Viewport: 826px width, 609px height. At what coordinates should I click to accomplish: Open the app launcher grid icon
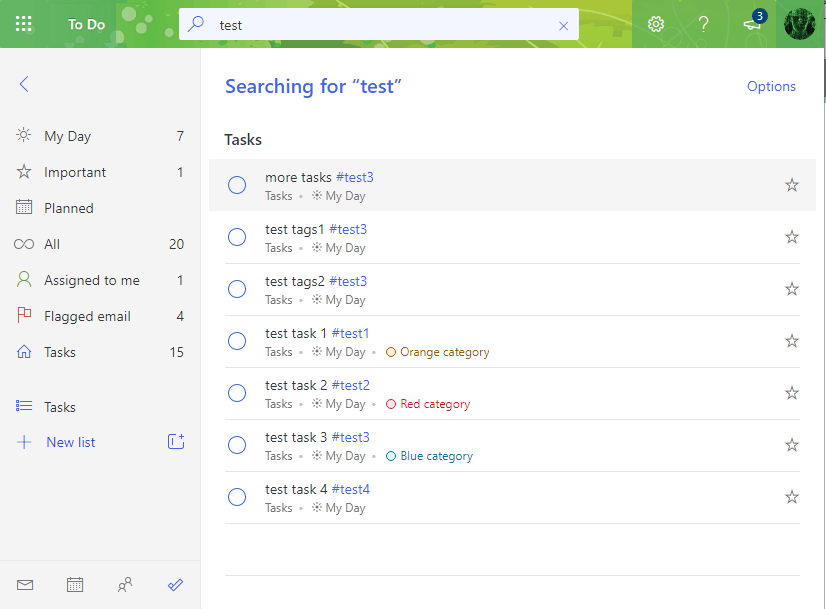point(24,24)
